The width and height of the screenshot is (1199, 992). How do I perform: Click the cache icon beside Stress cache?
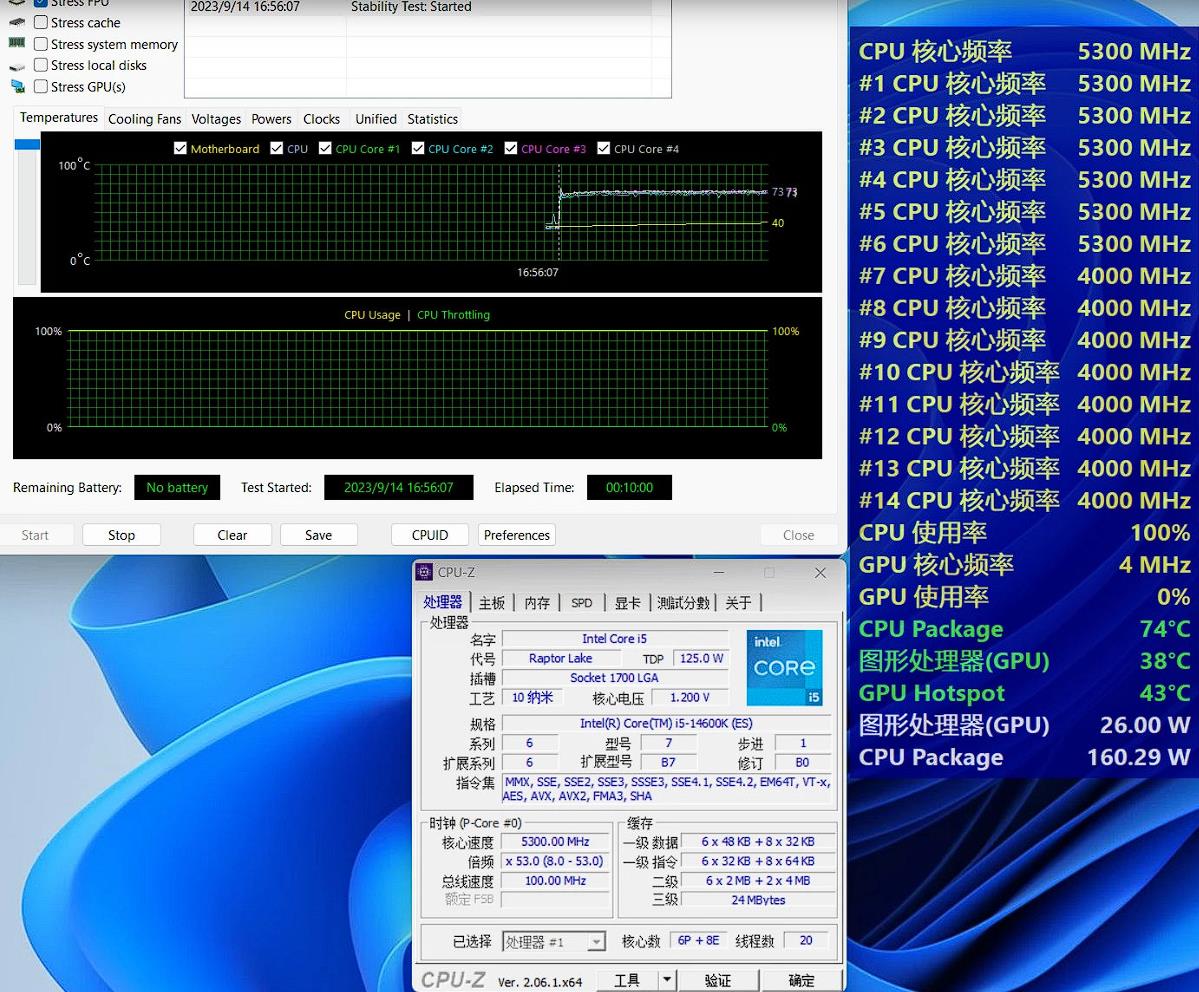click(x=17, y=22)
